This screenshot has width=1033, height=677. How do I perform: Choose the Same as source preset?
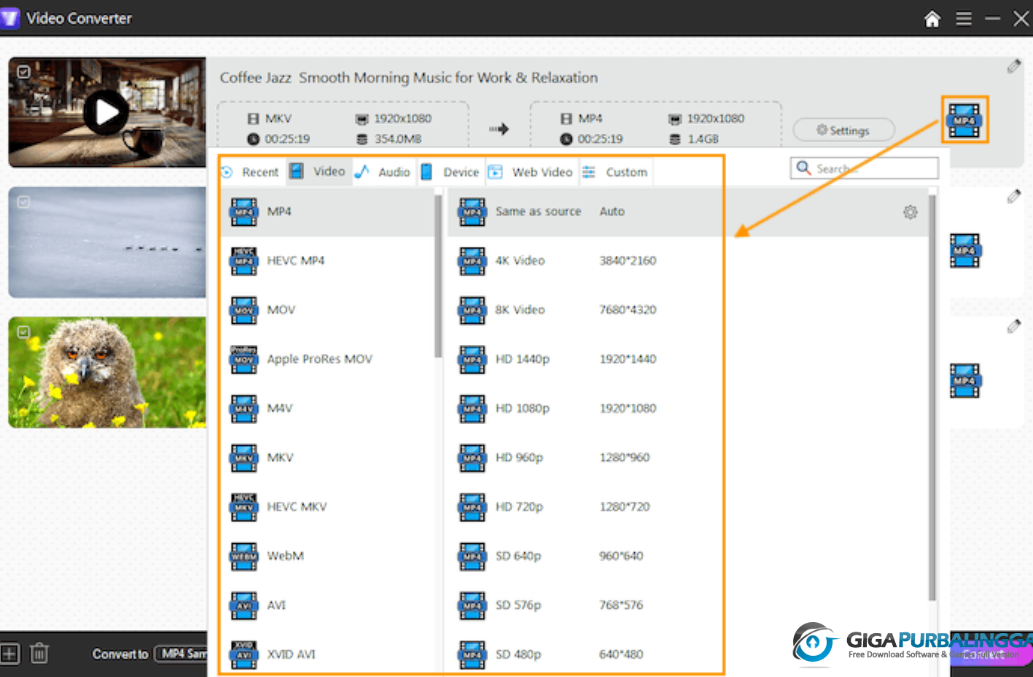[687, 211]
